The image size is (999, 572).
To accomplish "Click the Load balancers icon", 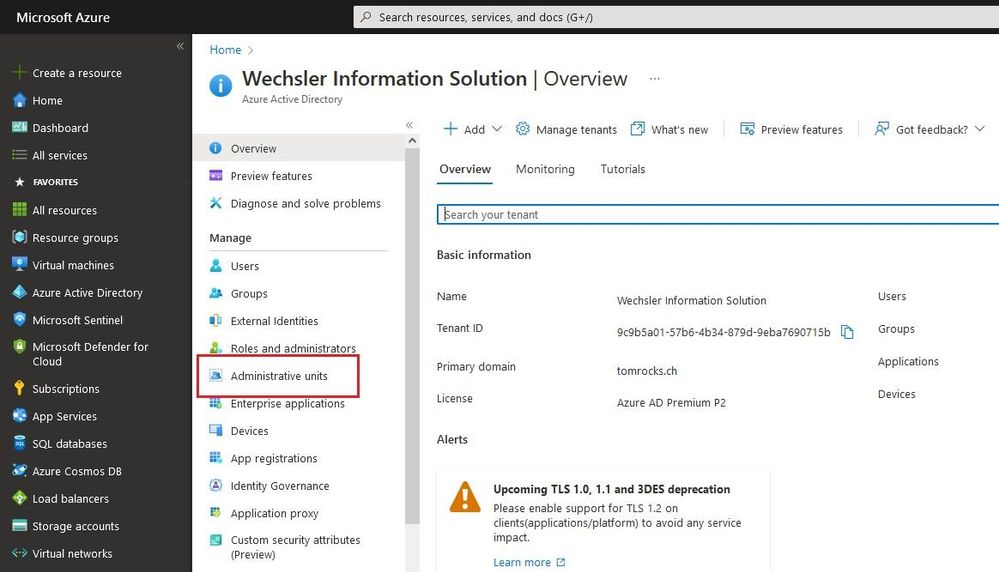I will (20, 497).
